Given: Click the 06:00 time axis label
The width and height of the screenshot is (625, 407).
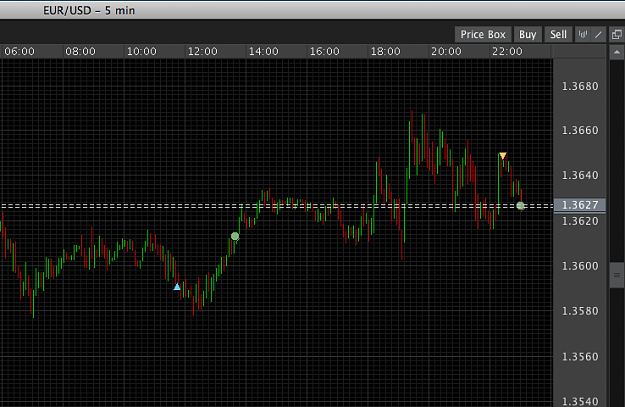Looking at the screenshot, I should tap(20, 51).
